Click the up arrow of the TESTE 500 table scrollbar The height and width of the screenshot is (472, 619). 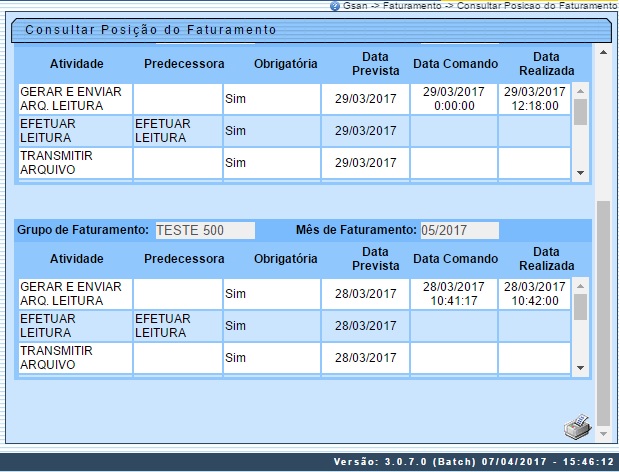(x=580, y=285)
